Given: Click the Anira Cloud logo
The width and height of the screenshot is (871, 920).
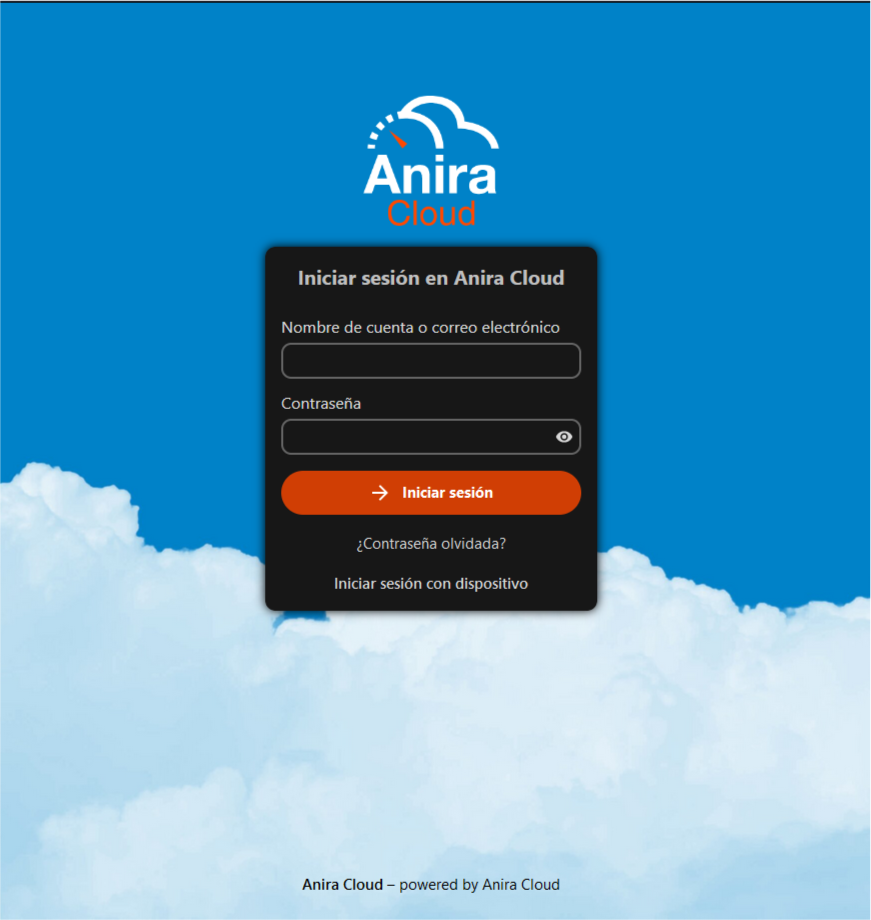Looking at the screenshot, I should (x=431, y=162).
